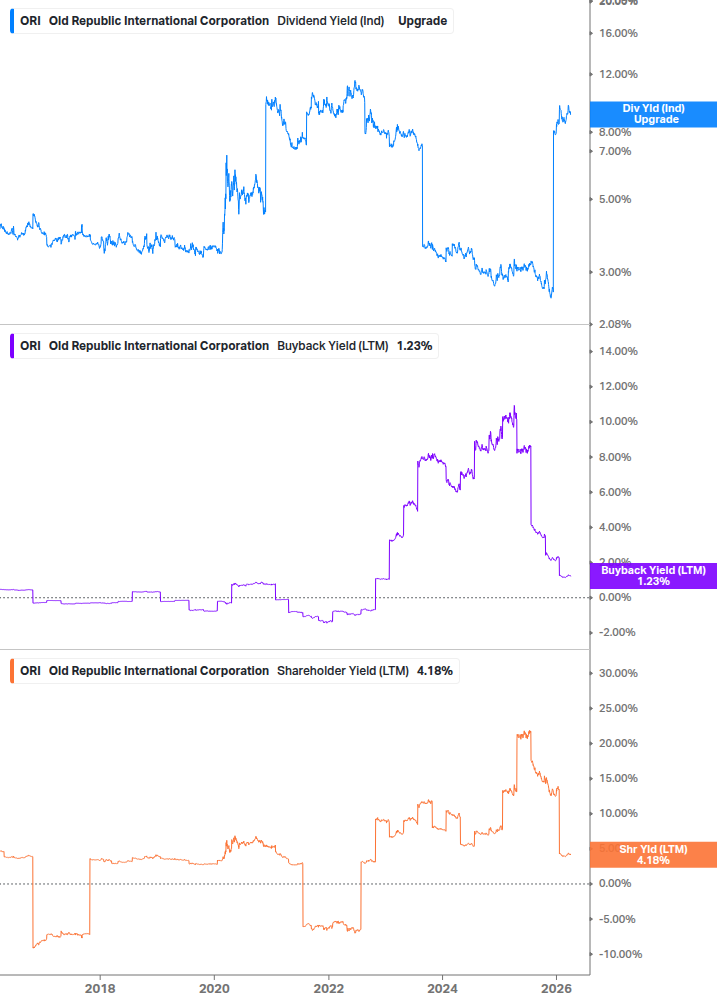Click the 1.23% value in Buyback legend
Viewport: 717px width, 1005px height.
tap(415, 346)
